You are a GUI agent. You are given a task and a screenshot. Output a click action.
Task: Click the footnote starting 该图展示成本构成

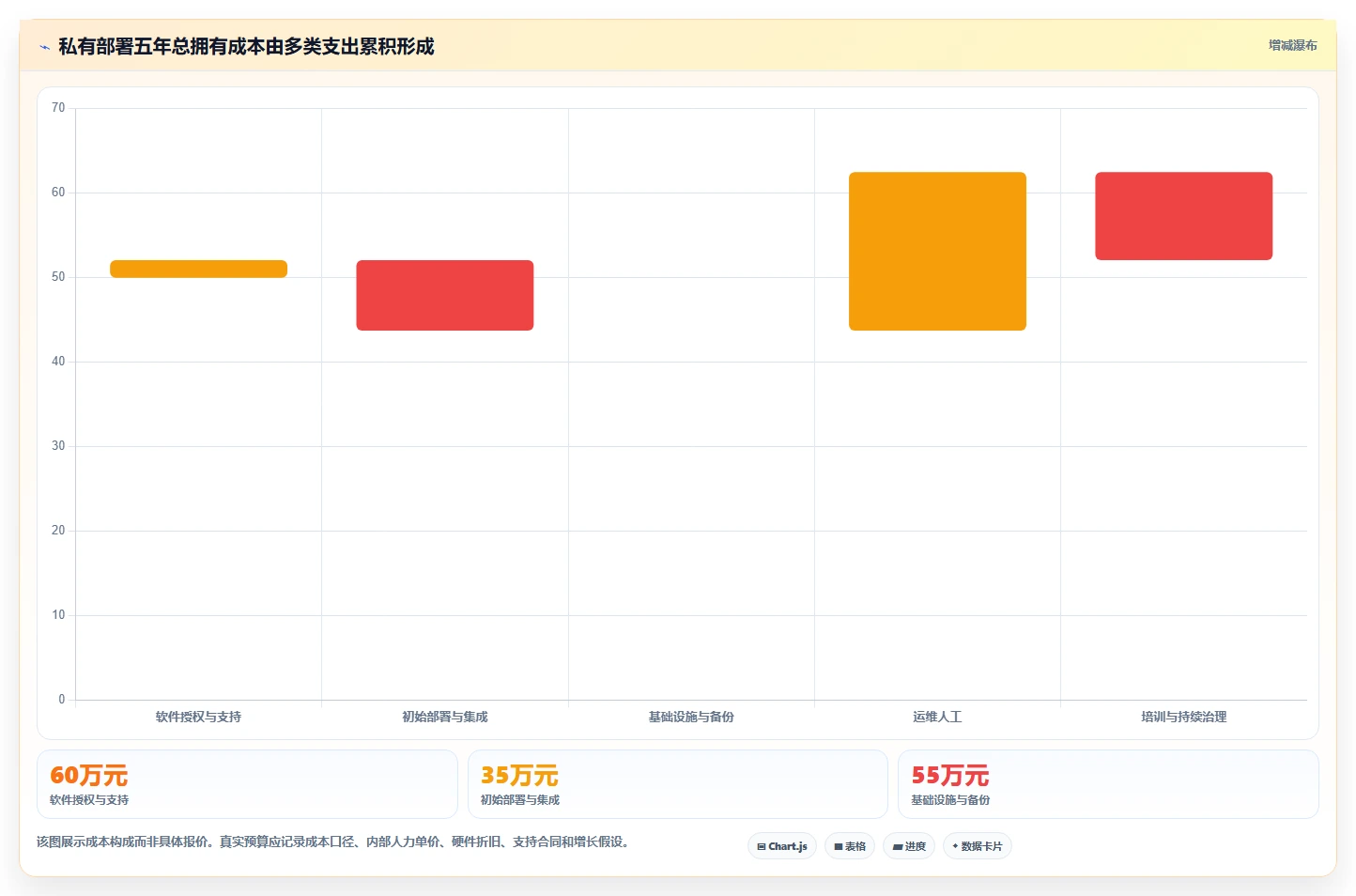point(332,842)
